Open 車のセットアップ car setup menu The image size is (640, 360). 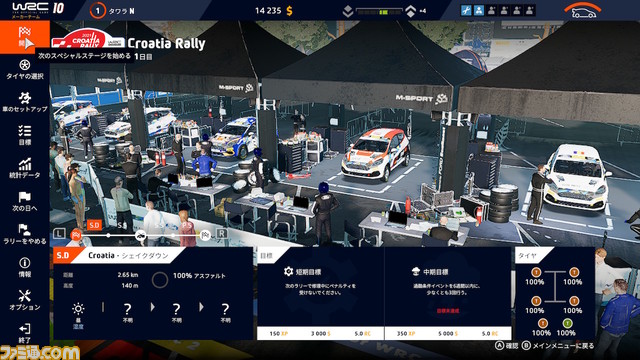click(24, 102)
